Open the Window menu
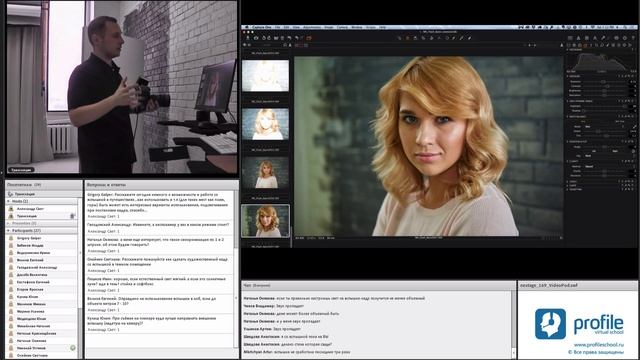This screenshot has width=640, height=360. (357, 27)
